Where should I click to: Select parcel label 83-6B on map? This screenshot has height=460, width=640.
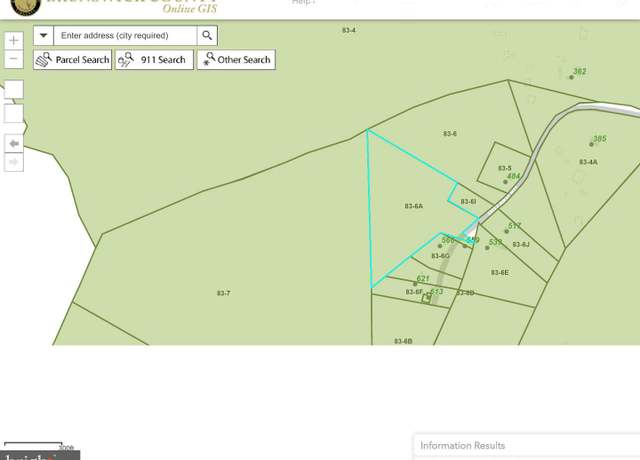(x=403, y=341)
